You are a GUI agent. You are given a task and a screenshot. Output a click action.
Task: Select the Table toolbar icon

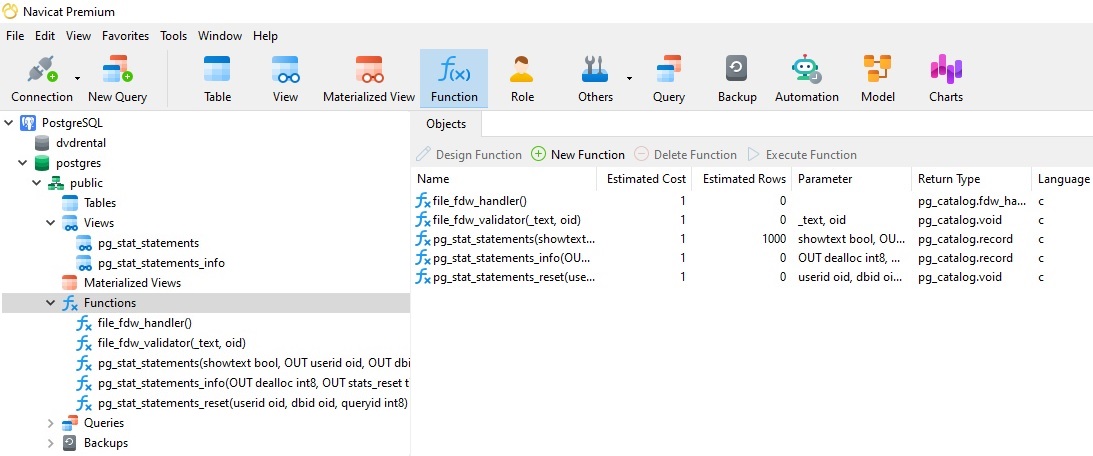coord(217,78)
